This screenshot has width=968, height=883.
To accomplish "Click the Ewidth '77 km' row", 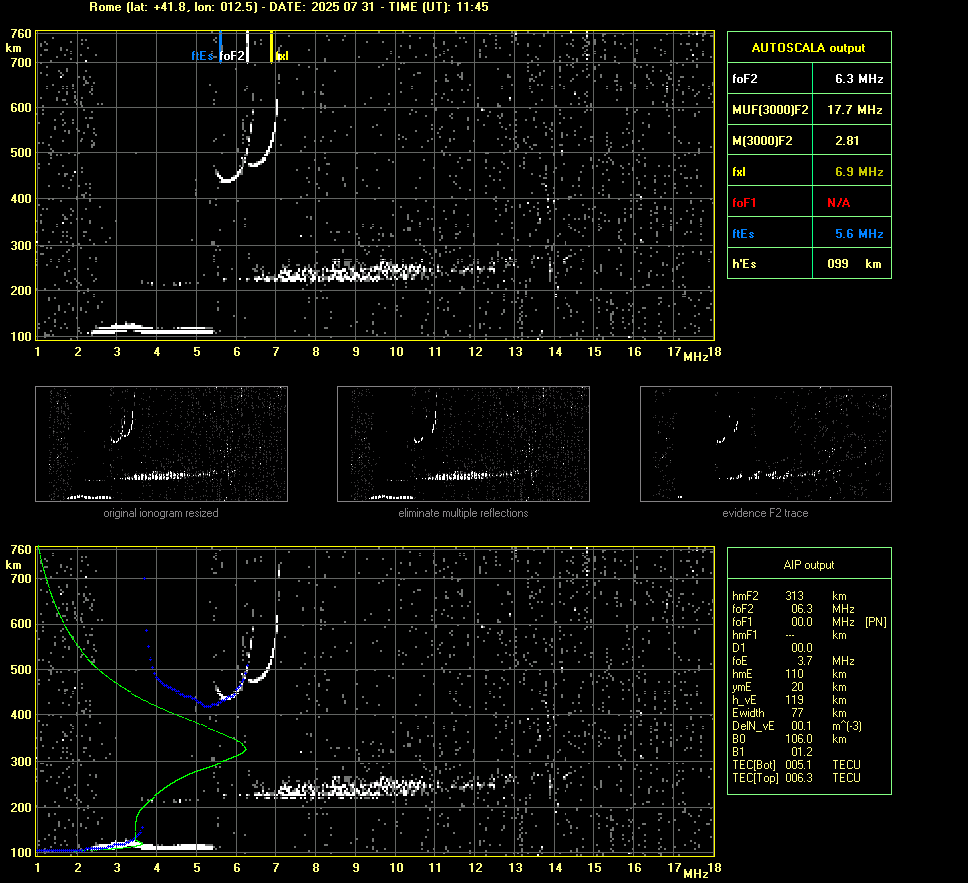I will [x=789, y=713].
